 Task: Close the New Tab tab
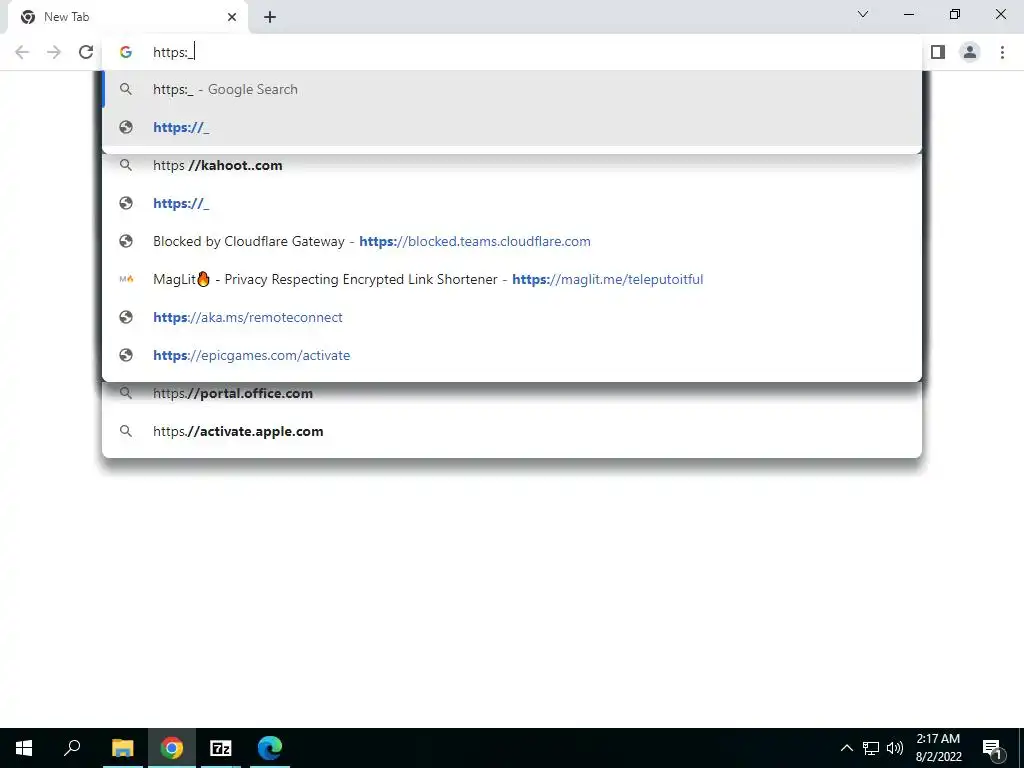232,17
